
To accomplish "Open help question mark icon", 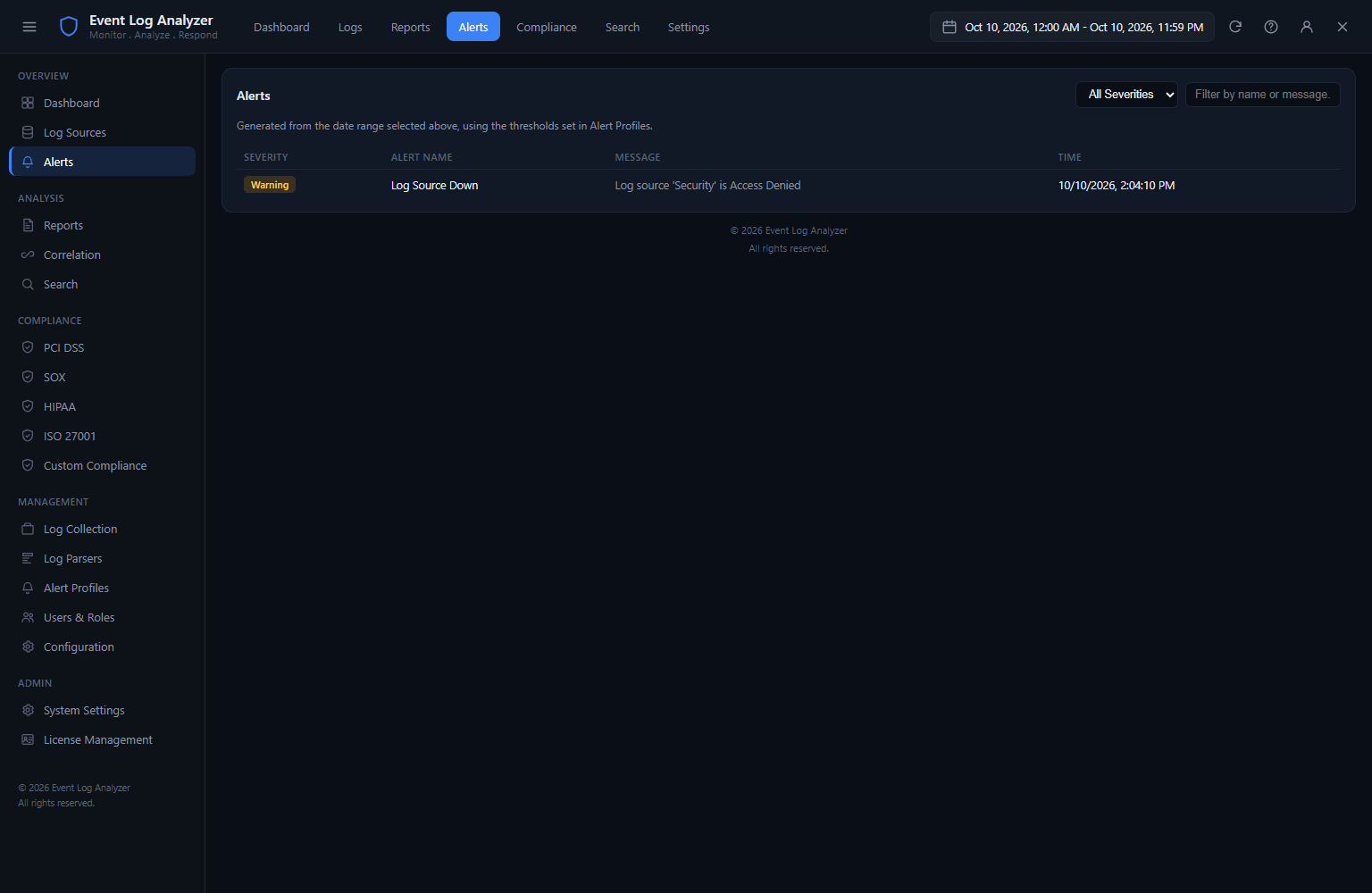I will click(1271, 27).
